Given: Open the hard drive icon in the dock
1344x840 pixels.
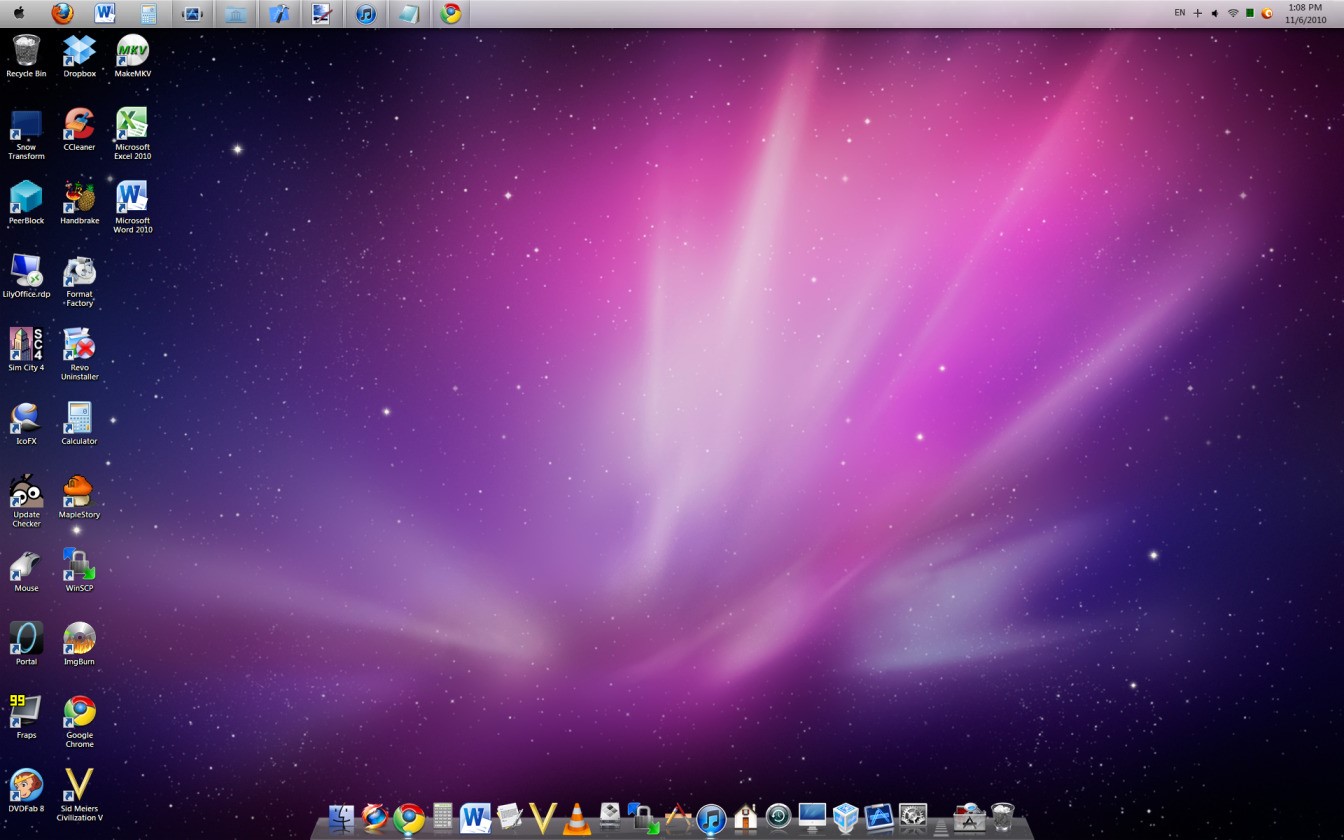Looking at the screenshot, I should 610,817.
